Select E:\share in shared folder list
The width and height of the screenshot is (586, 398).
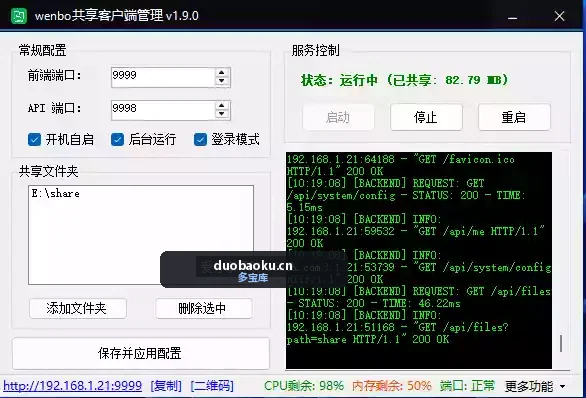[56, 194]
